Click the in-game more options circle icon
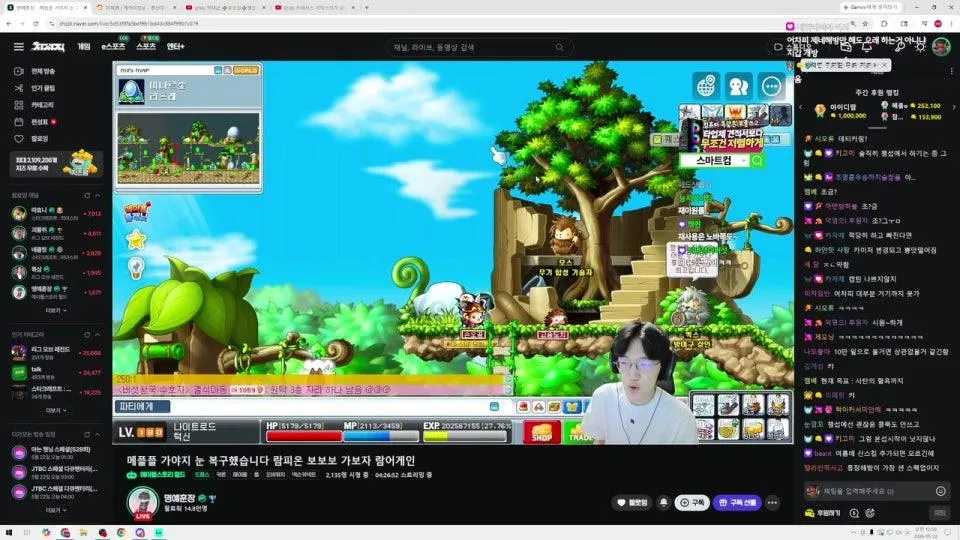The image size is (960, 540). (x=771, y=86)
